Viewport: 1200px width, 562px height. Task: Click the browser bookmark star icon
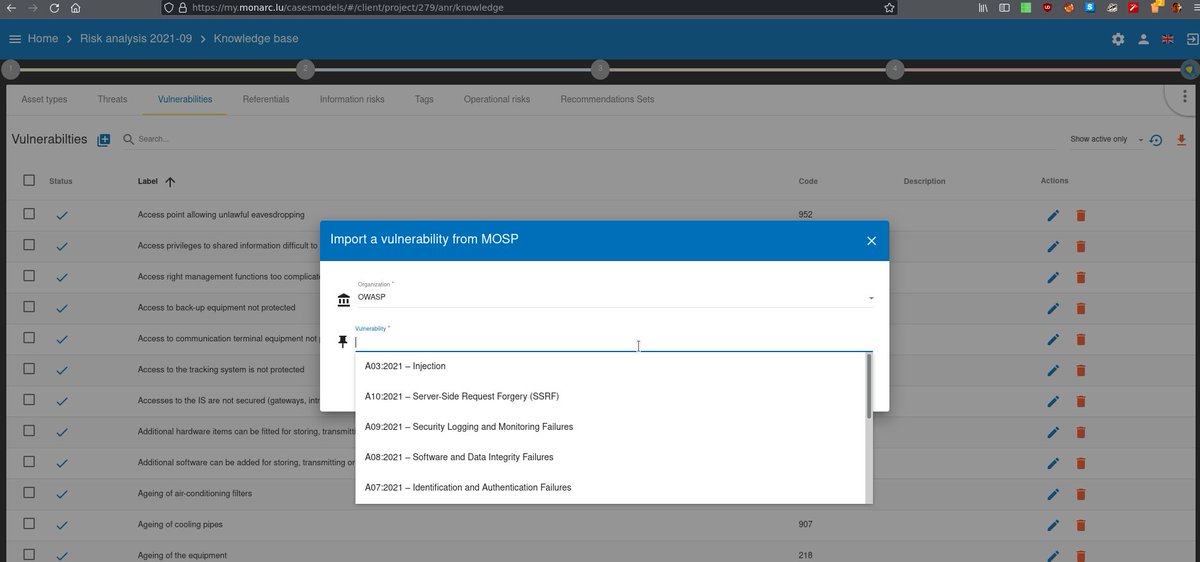[889, 7]
